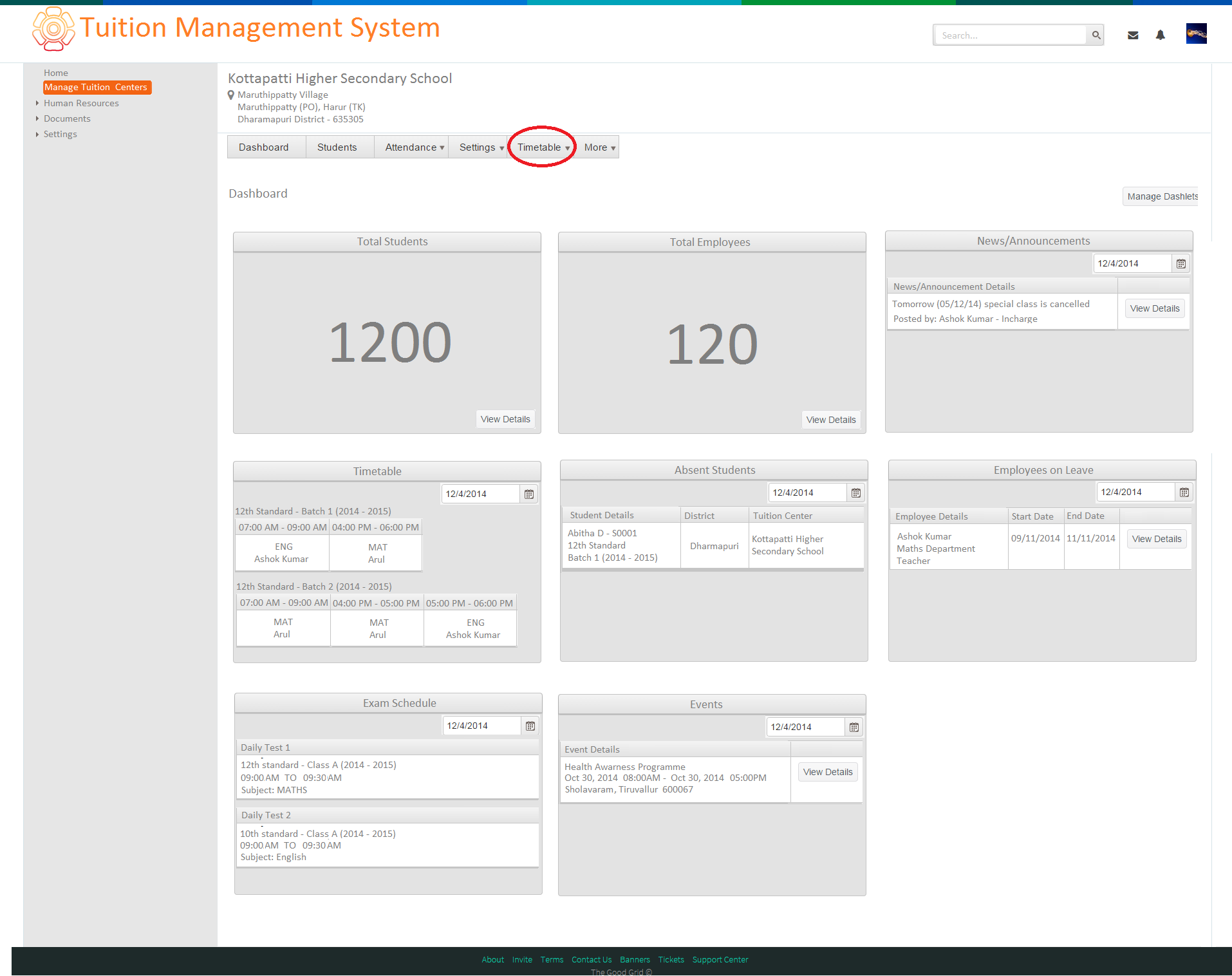Click the Tickets footer link

tap(671, 960)
